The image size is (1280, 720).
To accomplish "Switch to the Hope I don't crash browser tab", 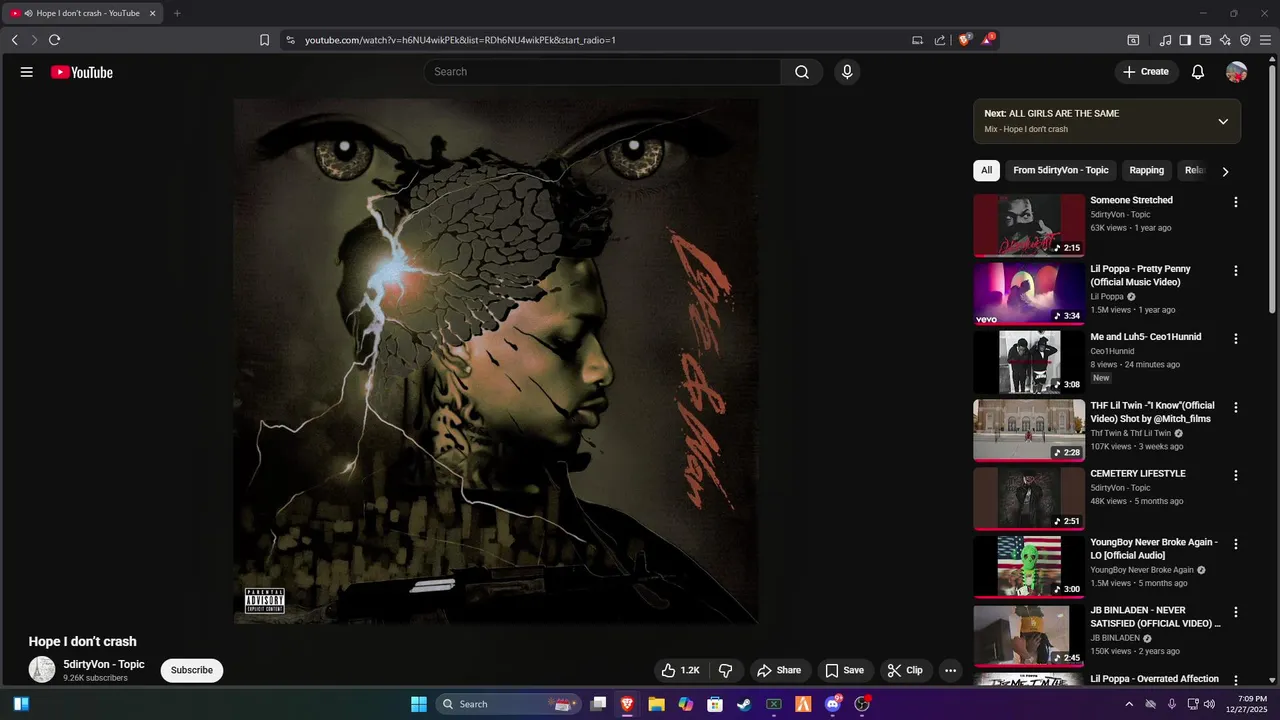I will (x=85, y=13).
